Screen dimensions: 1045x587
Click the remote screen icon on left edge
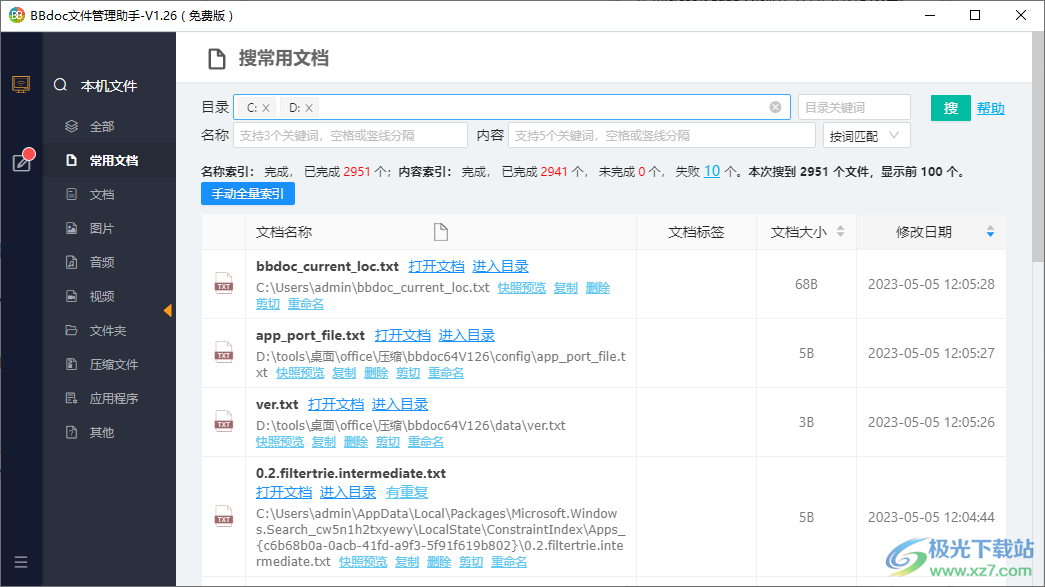22,85
